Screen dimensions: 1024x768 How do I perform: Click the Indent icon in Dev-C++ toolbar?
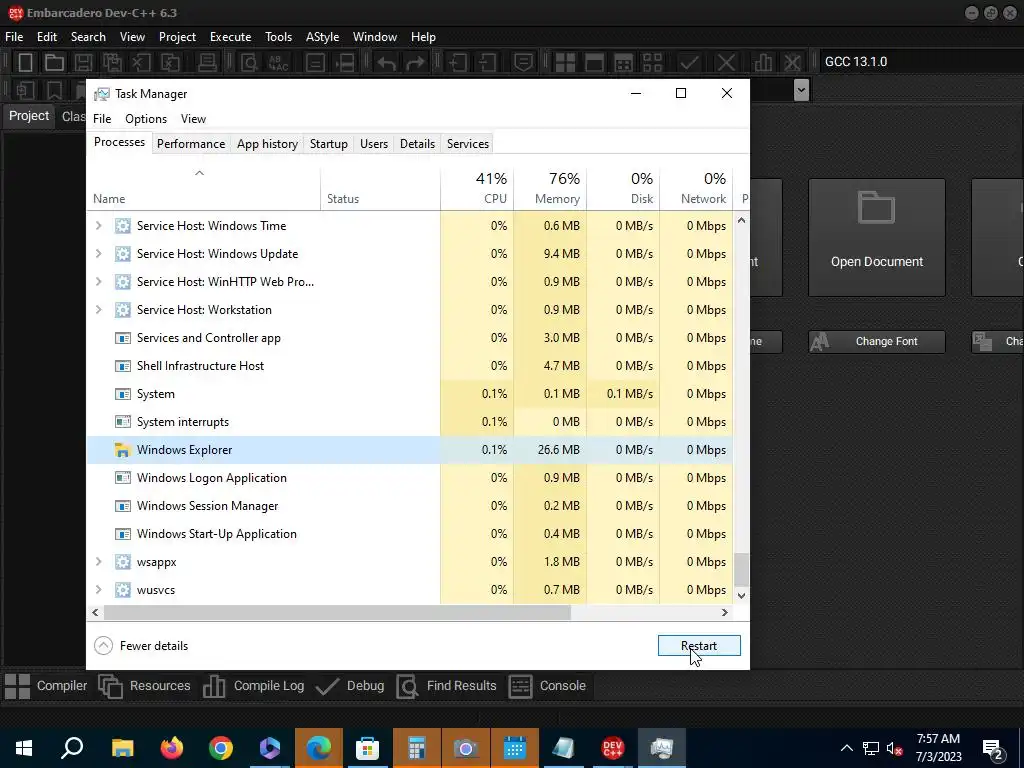[458, 62]
